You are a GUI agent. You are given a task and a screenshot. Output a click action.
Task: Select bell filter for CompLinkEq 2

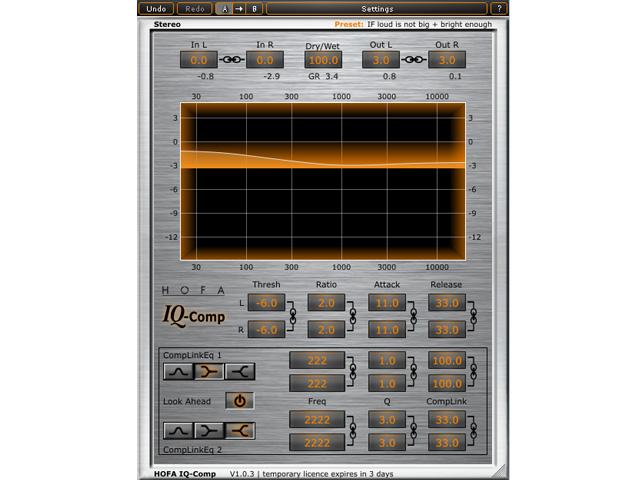pyautogui.click(x=178, y=431)
